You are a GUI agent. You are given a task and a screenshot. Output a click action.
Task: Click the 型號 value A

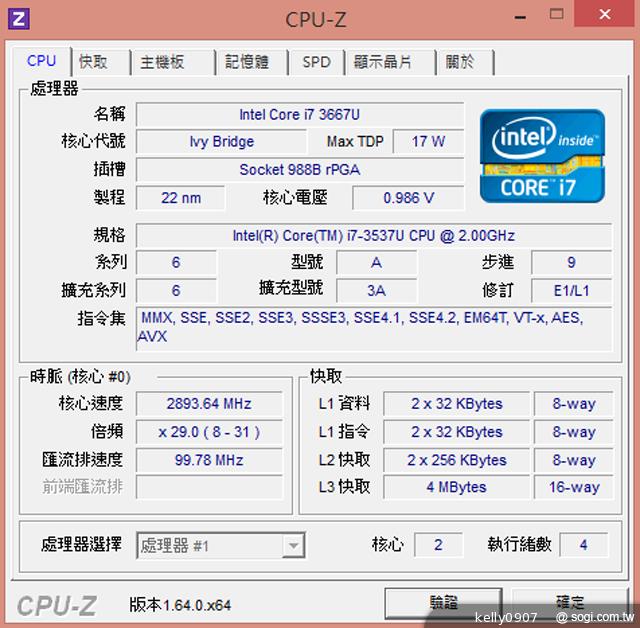pyautogui.click(x=376, y=262)
